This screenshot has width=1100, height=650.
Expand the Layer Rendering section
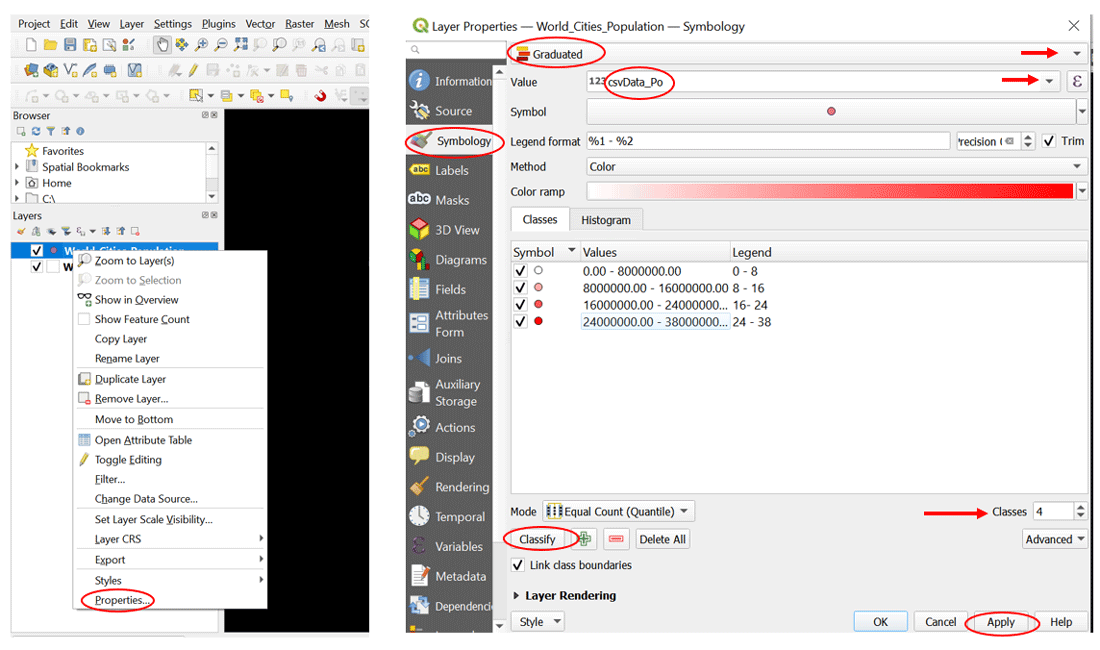(516, 595)
